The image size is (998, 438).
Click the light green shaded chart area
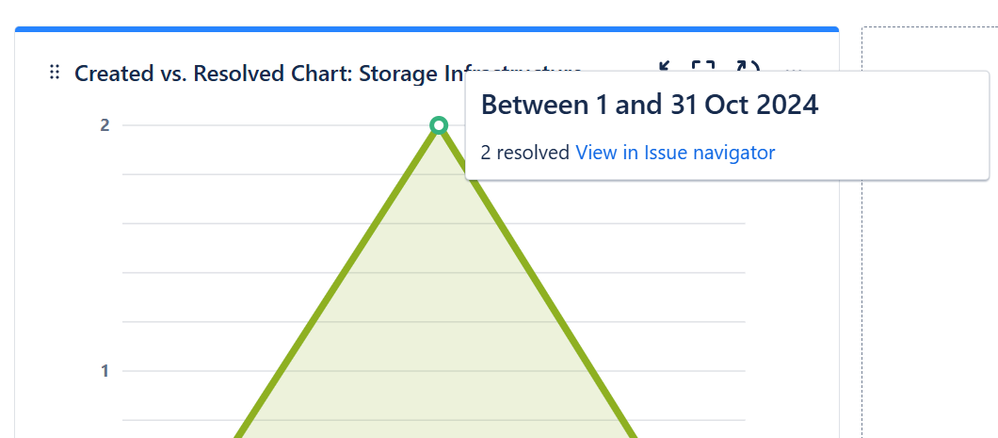(x=438, y=318)
